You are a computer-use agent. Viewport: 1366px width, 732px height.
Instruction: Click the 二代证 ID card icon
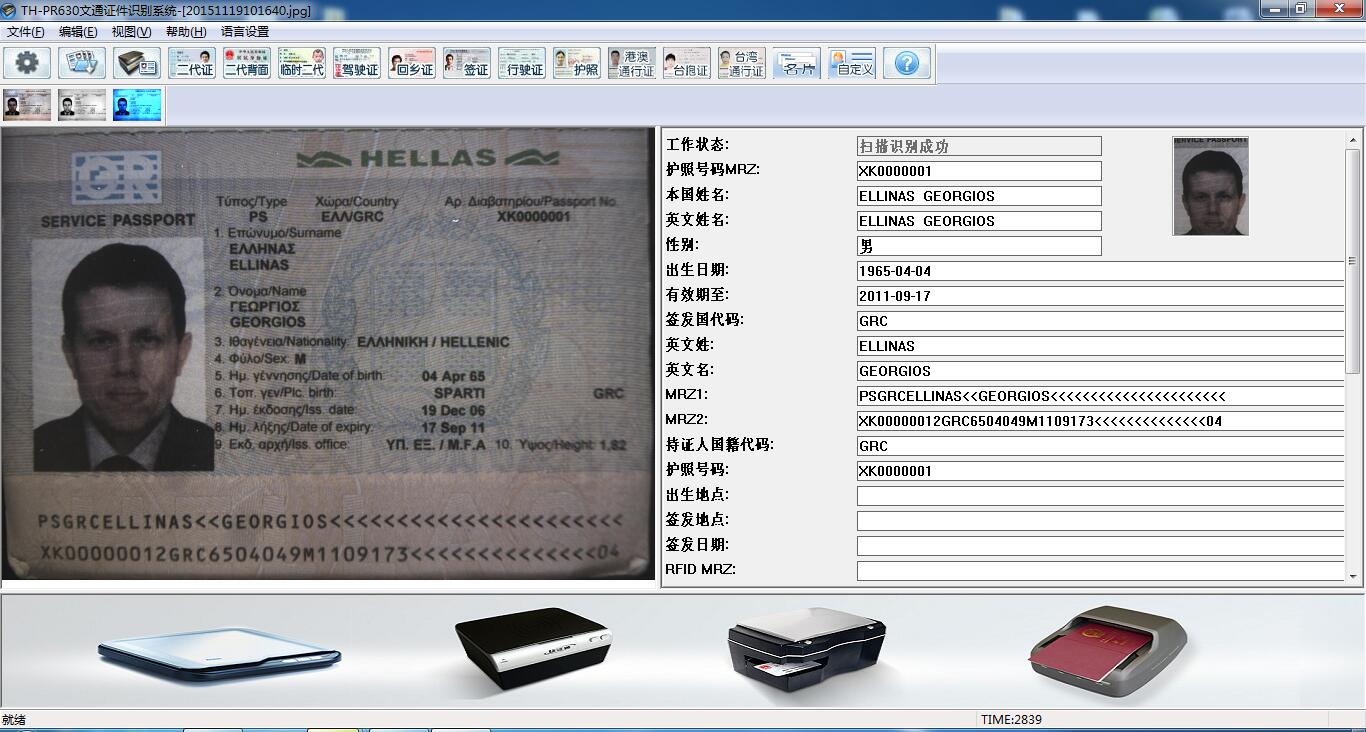point(192,63)
